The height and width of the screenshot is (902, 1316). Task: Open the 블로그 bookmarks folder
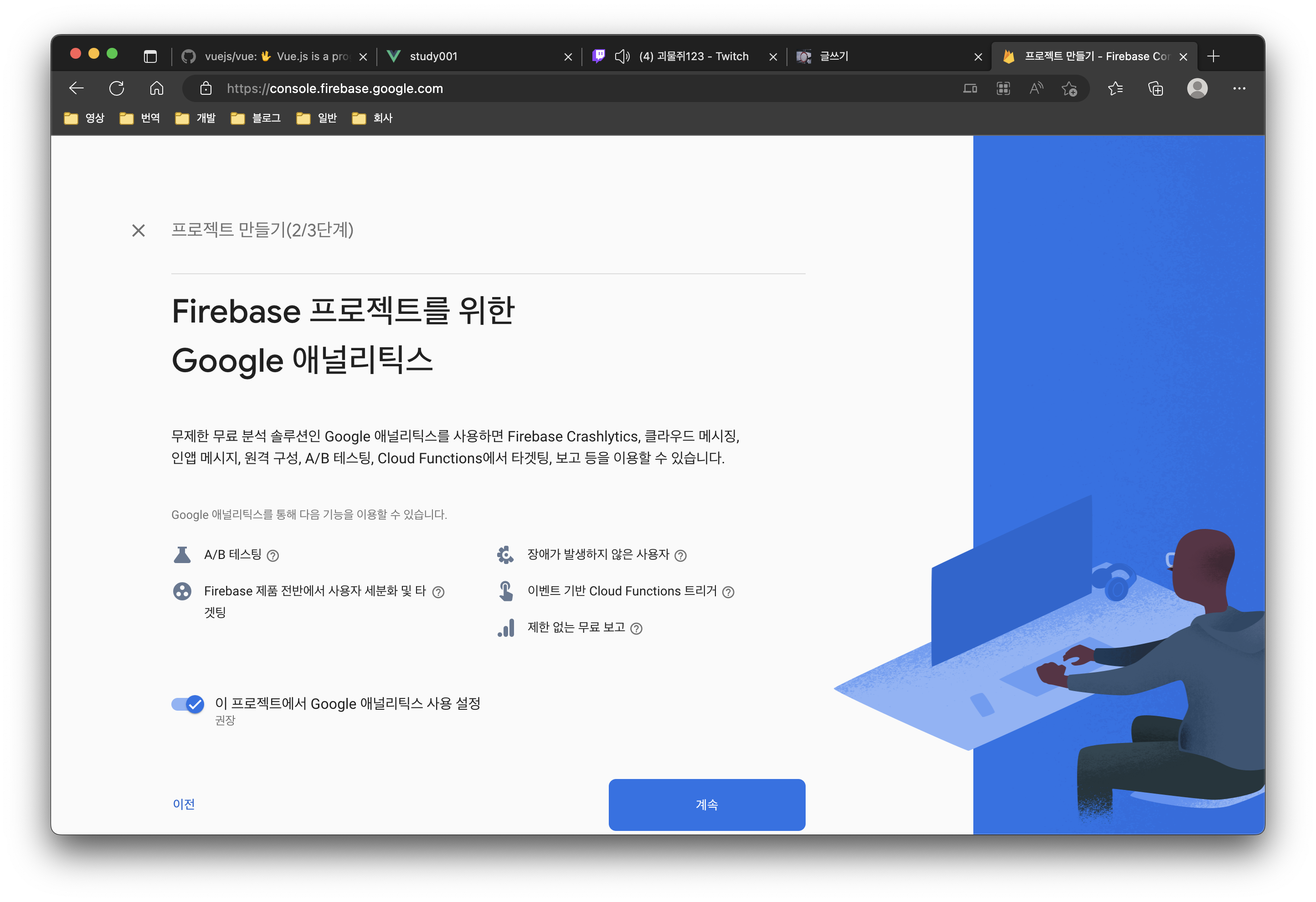click(256, 118)
